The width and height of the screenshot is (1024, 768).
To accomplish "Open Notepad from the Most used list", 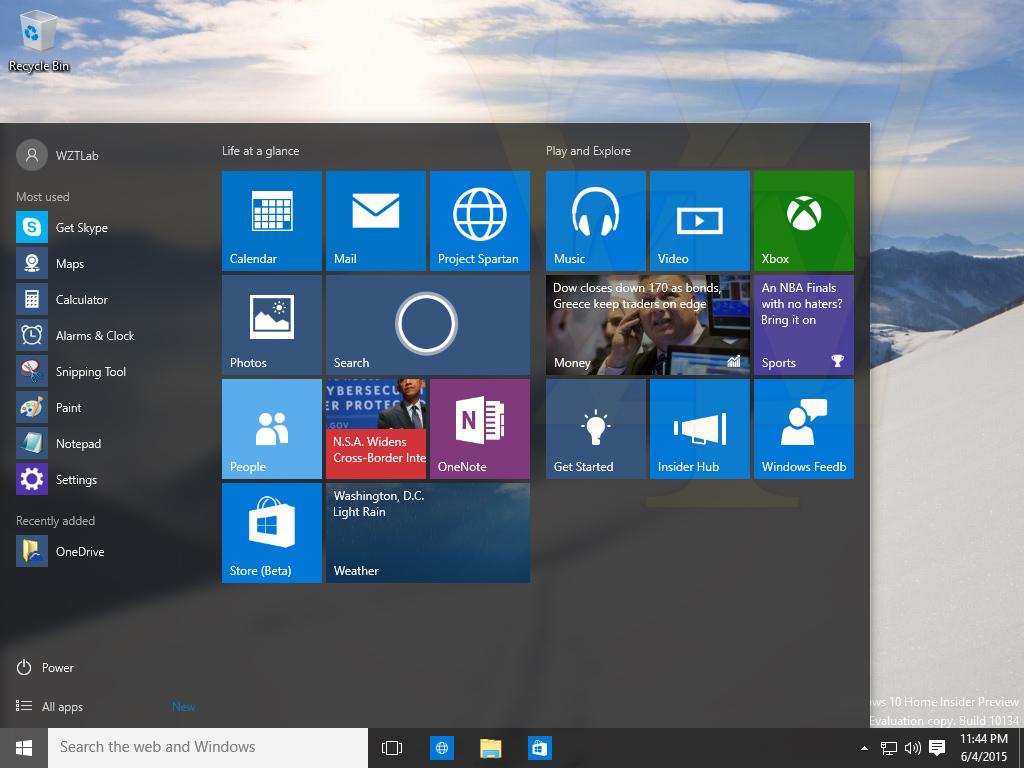I will click(x=108, y=443).
